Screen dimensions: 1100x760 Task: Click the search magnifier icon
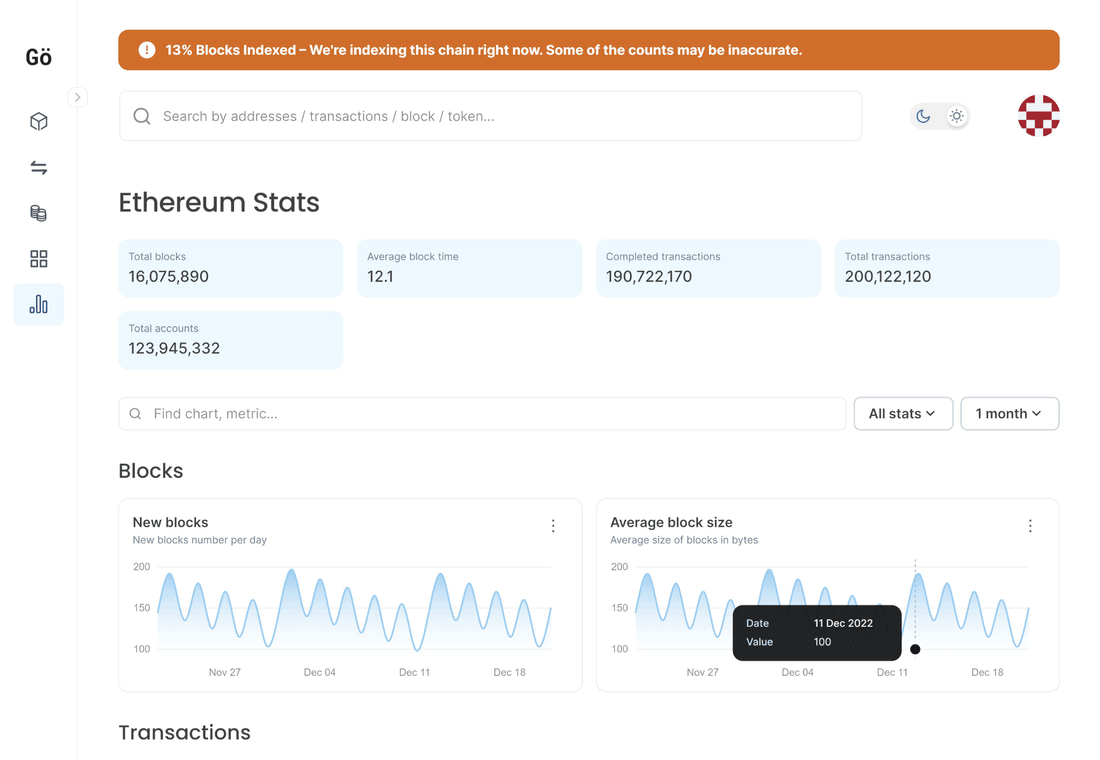click(x=141, y=116)
